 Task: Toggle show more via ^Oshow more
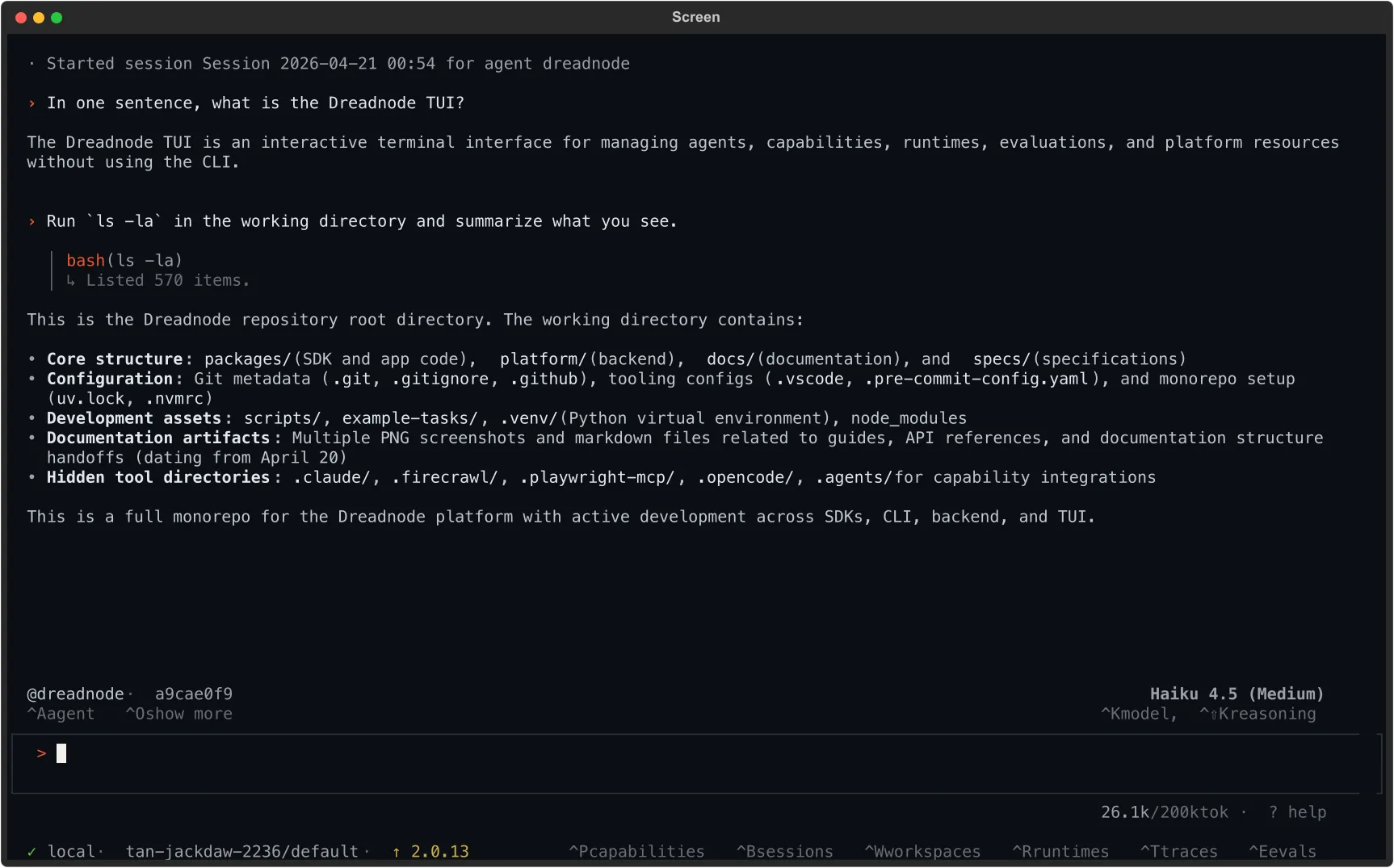[x=178, y=714]
